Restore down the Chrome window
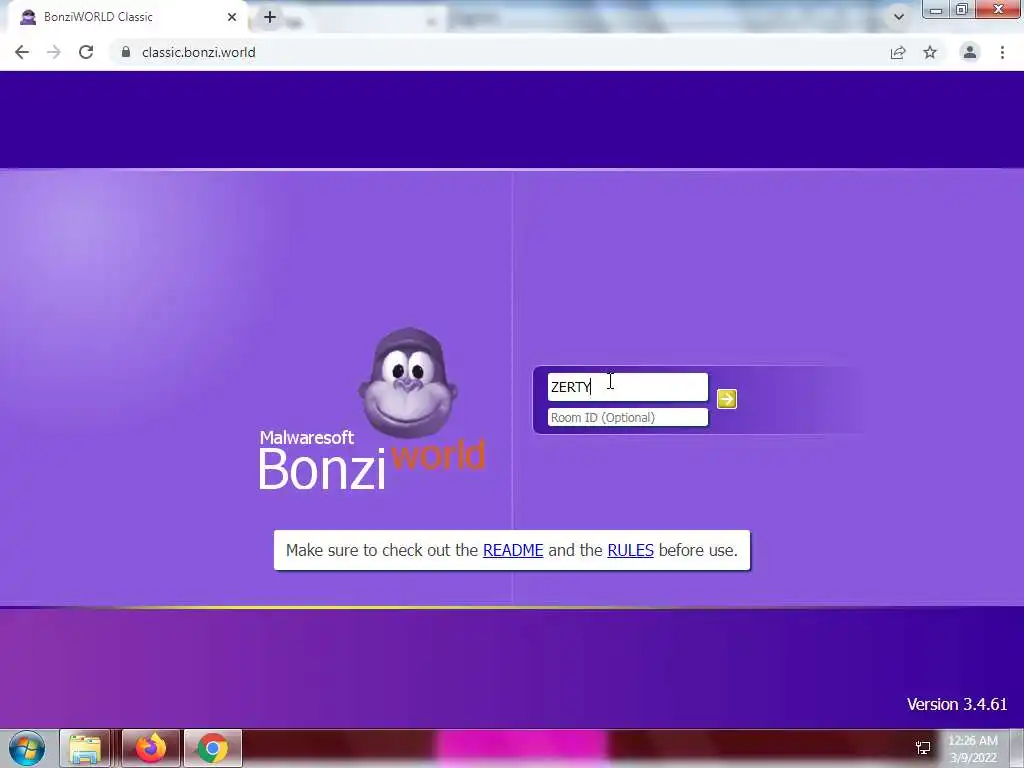 (x=961, y=9)
